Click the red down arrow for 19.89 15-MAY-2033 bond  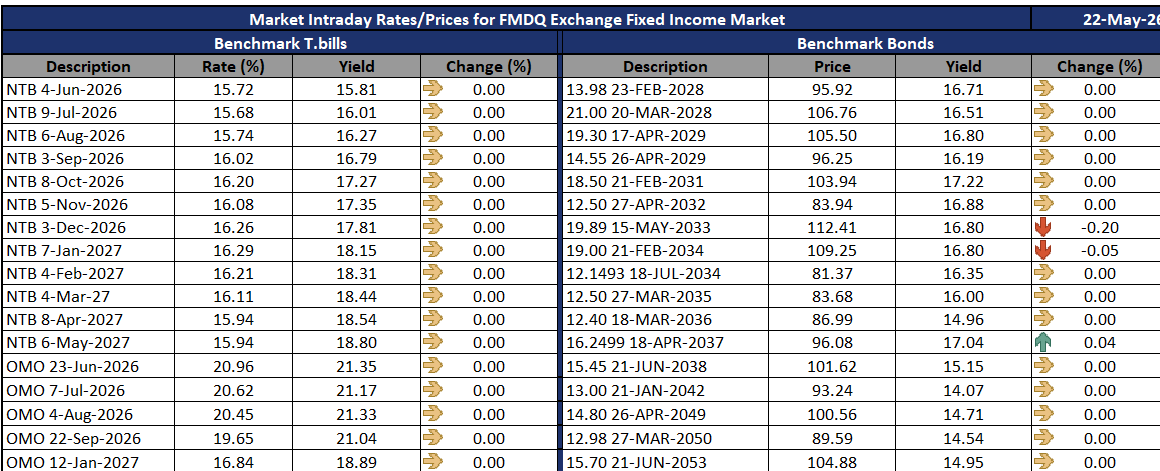coord(1043,228)
